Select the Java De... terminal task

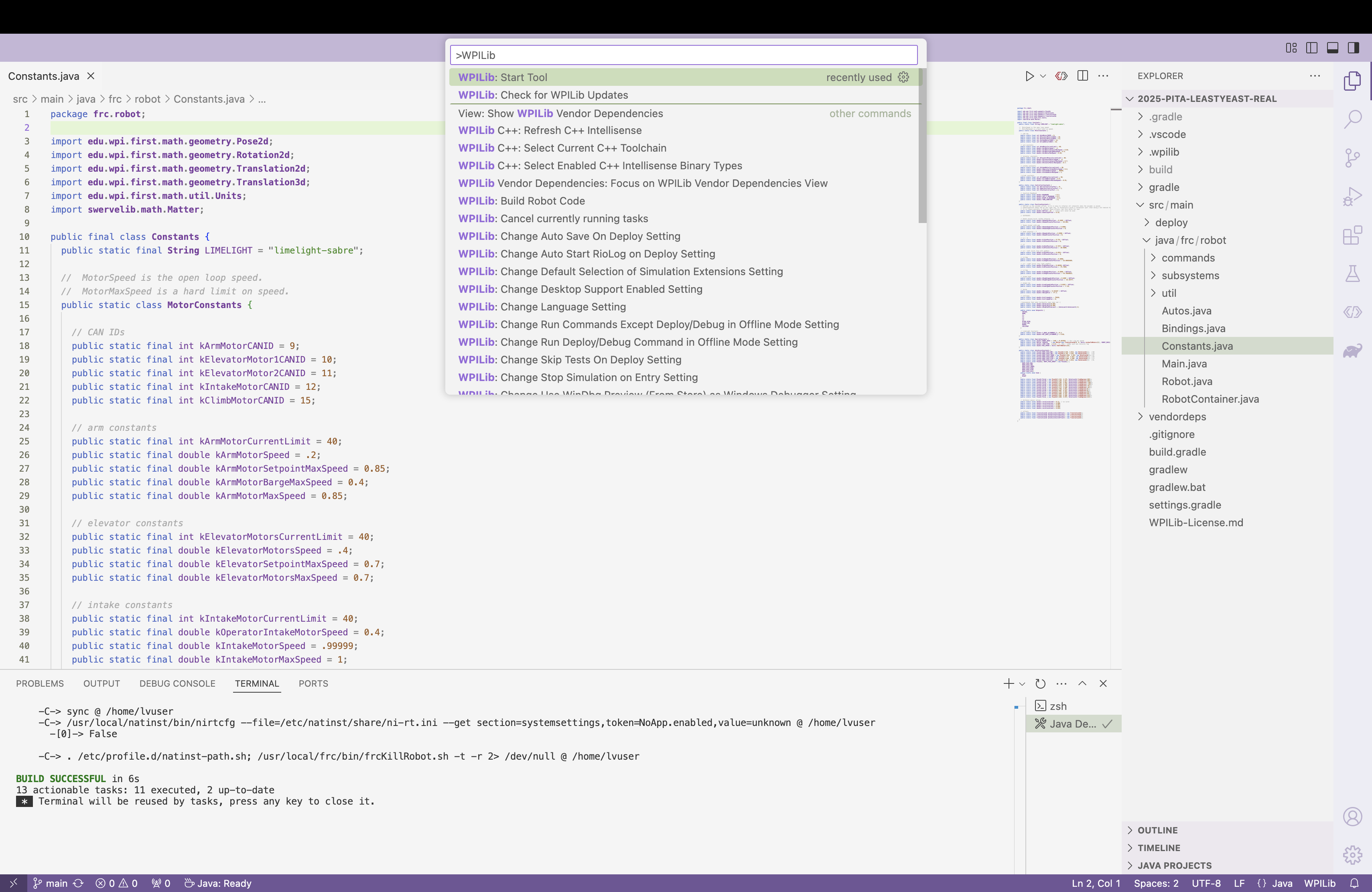1074,724
